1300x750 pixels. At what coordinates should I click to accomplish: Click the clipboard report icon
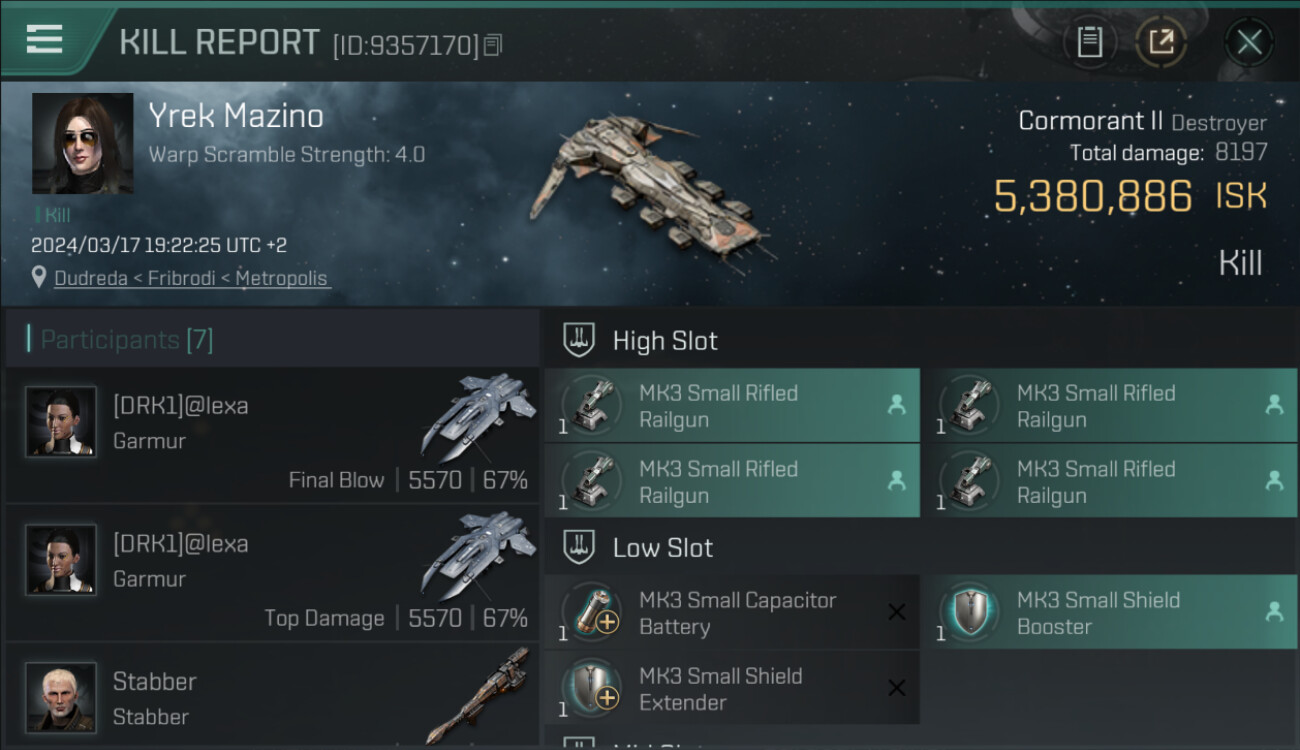1089,42
